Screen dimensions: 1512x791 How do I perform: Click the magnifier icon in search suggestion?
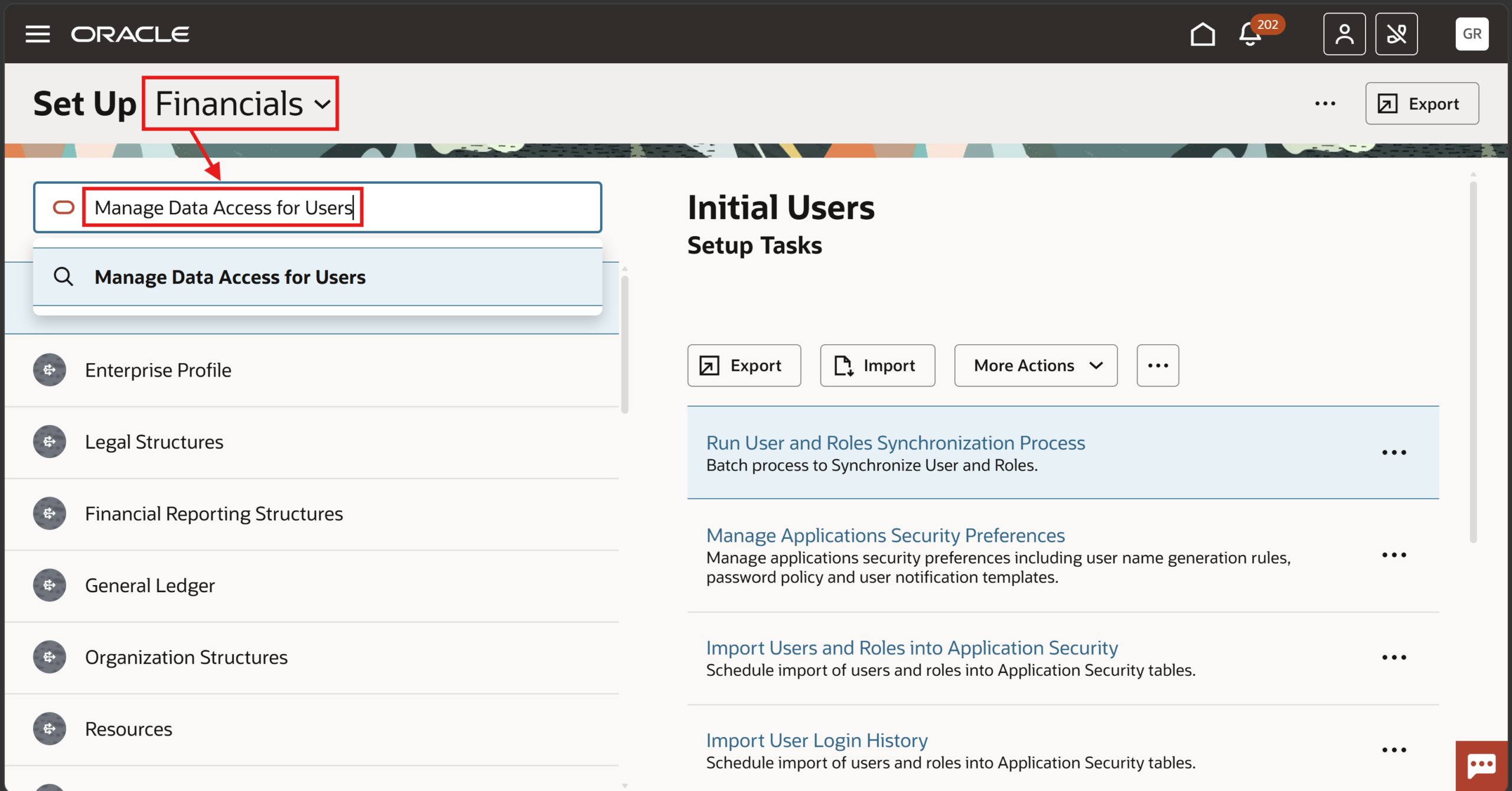tap(63, 276)
